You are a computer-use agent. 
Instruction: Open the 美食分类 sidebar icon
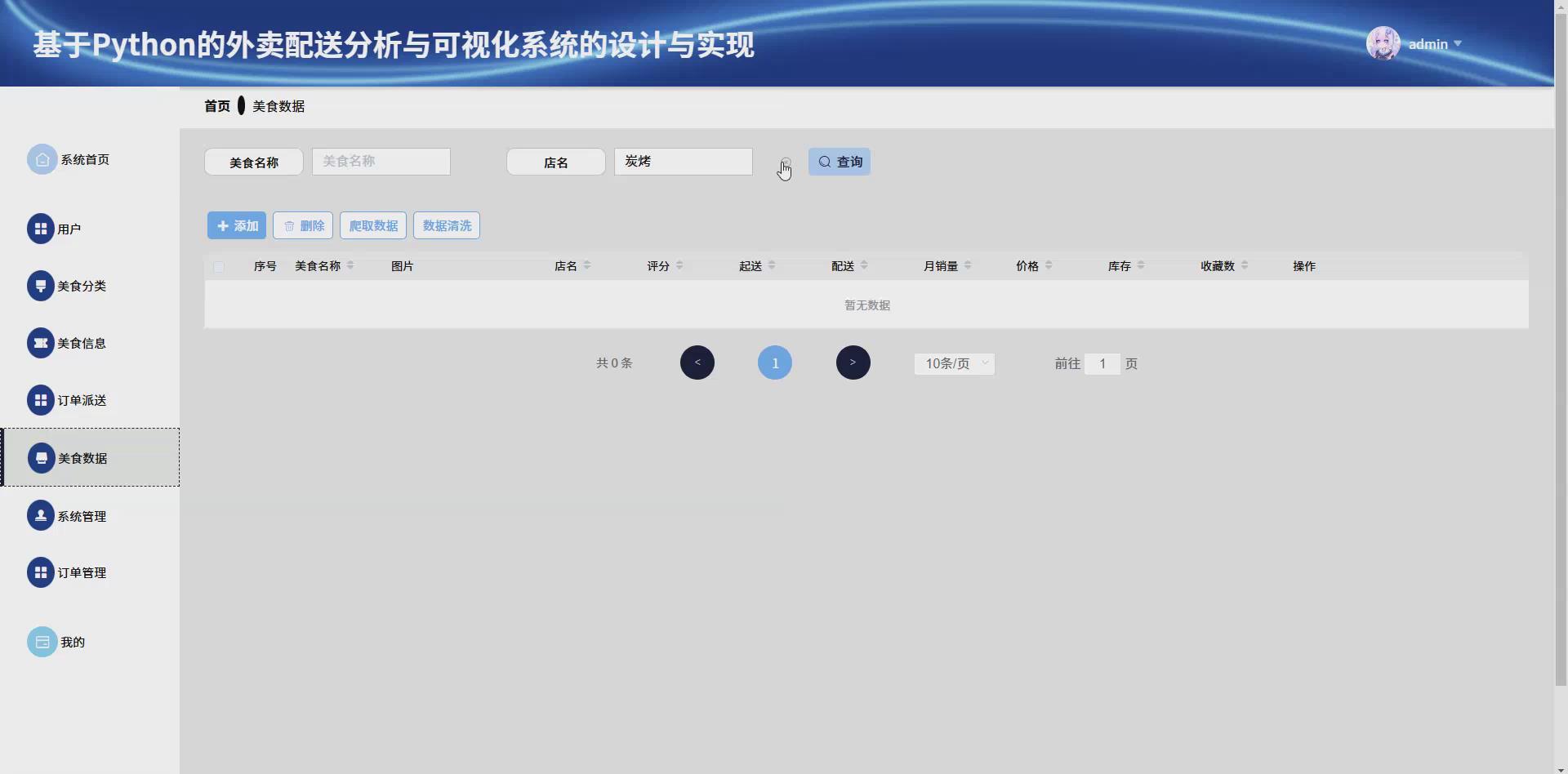[x=42, y=286]
